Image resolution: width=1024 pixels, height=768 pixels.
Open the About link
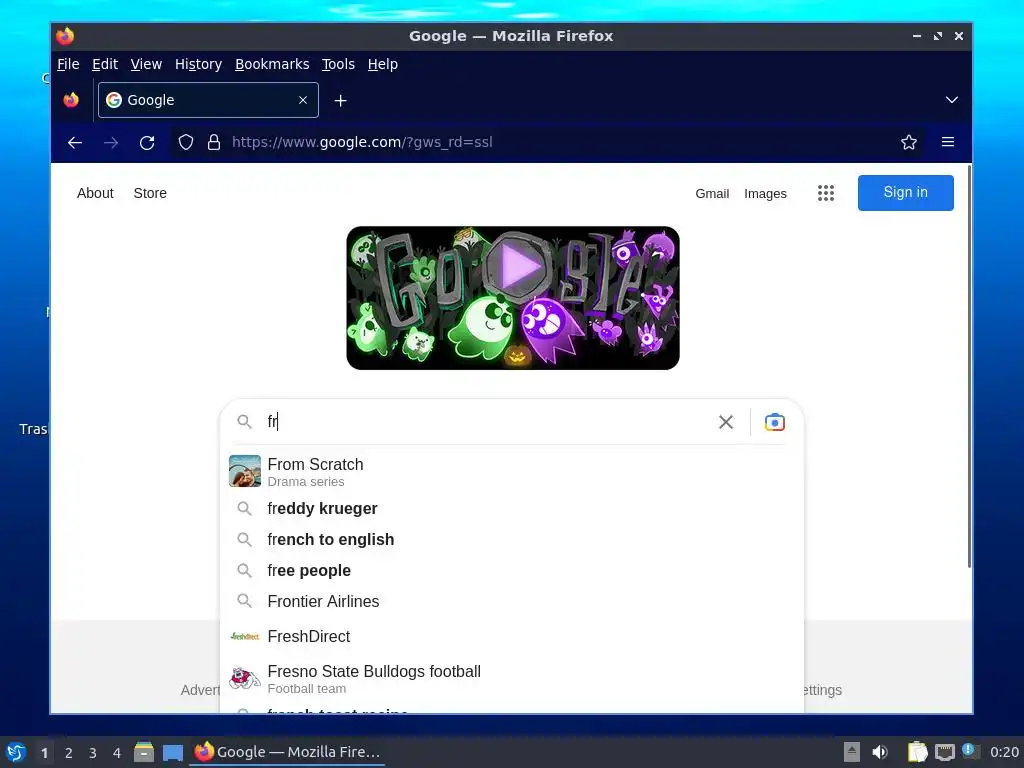(x=95, y=193)
